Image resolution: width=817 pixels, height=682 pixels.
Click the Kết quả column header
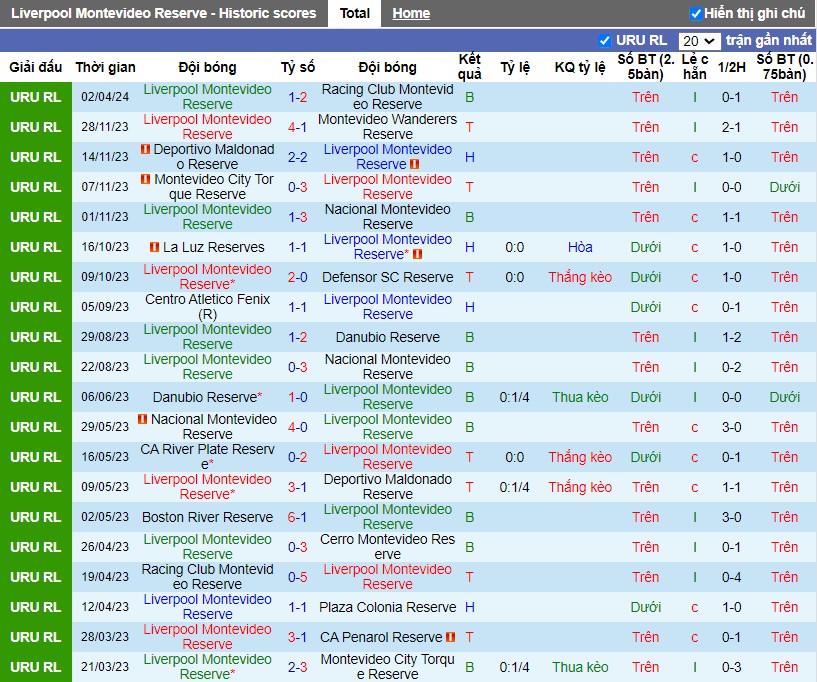coord(469,67)
